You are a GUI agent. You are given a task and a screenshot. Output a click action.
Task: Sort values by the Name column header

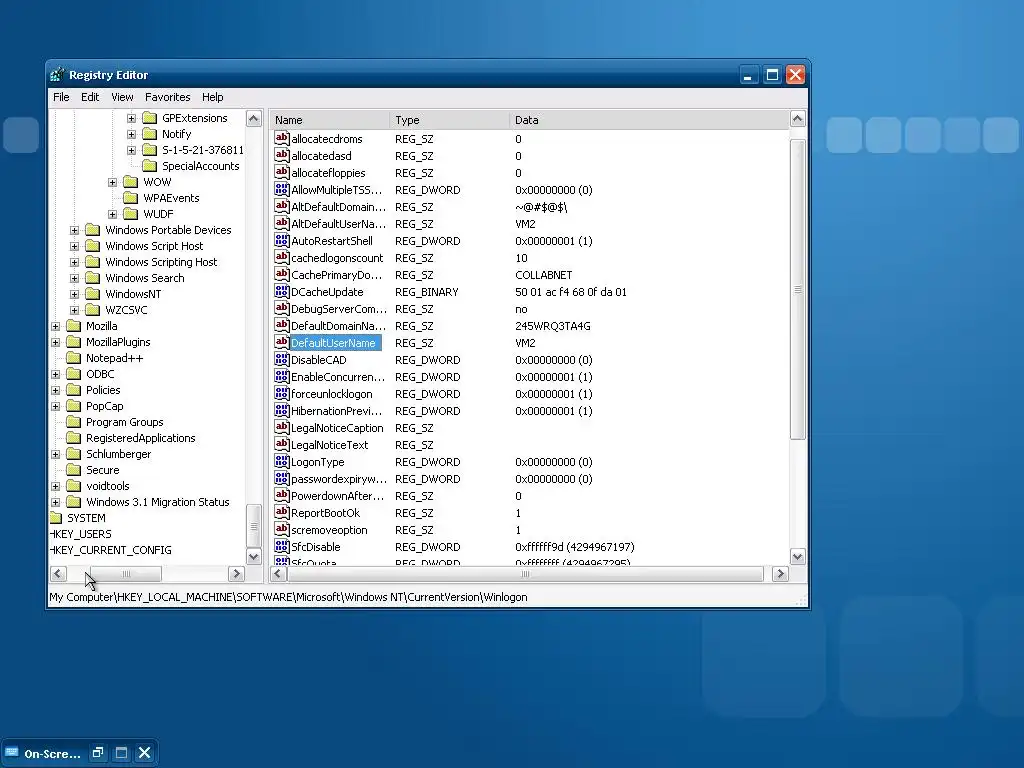point(330,120)
